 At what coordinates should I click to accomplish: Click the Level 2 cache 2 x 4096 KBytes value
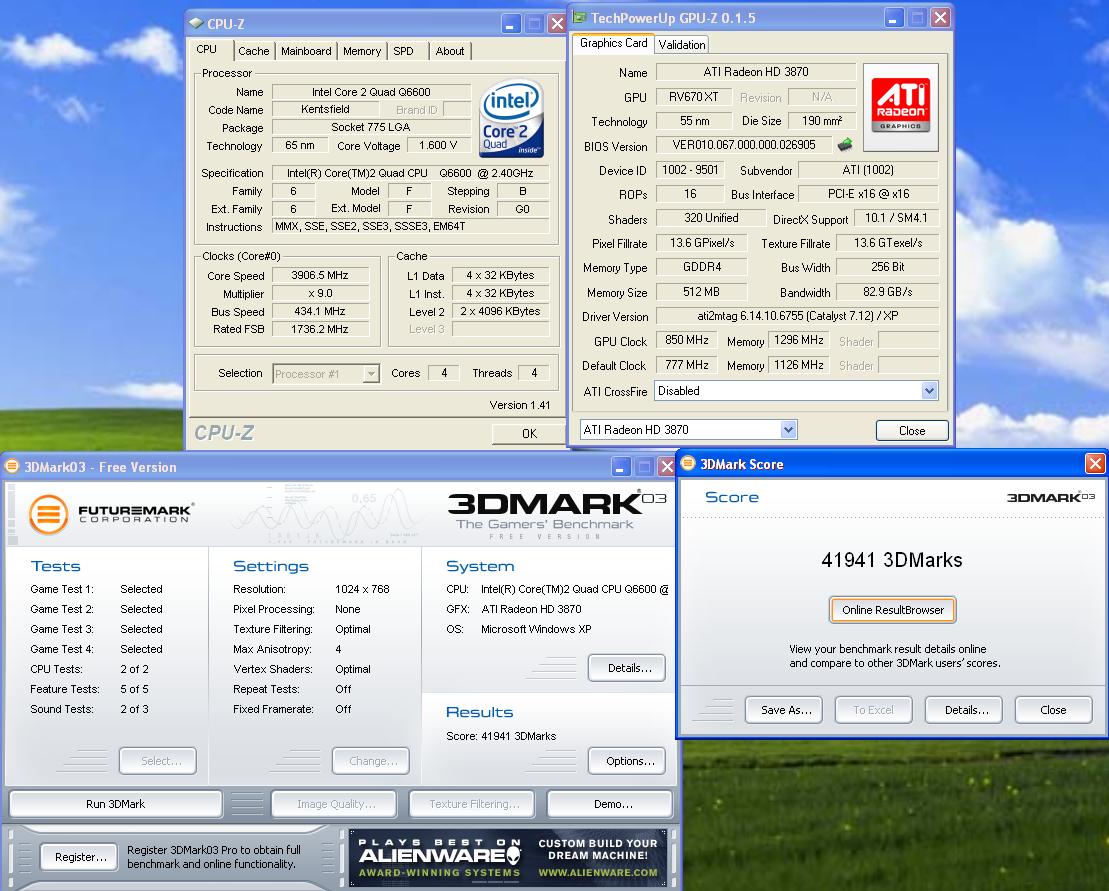click(x=500, y=311)
